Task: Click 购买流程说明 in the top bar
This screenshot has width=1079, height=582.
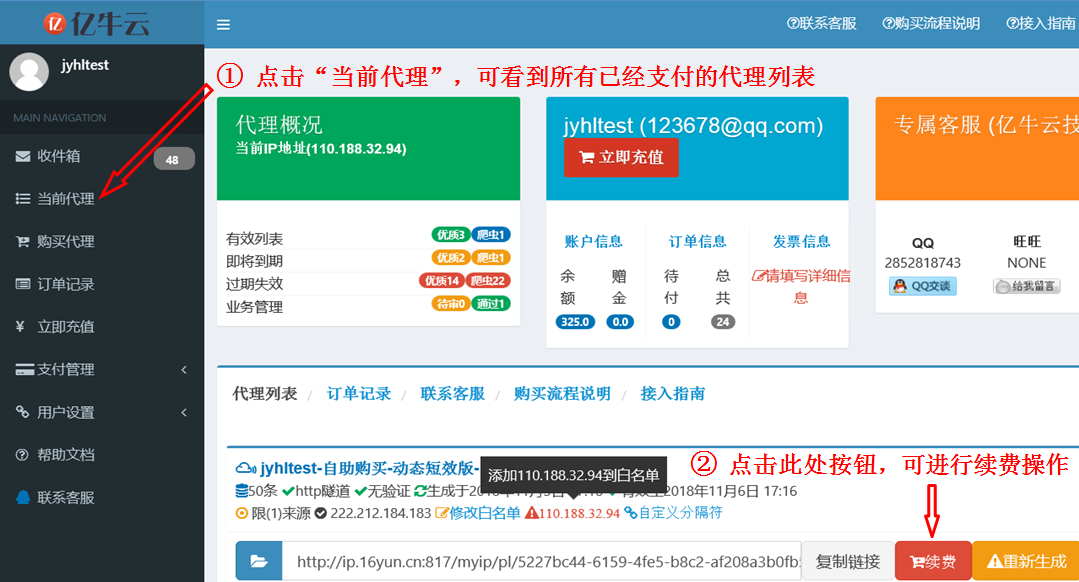Action: [931, 23]
